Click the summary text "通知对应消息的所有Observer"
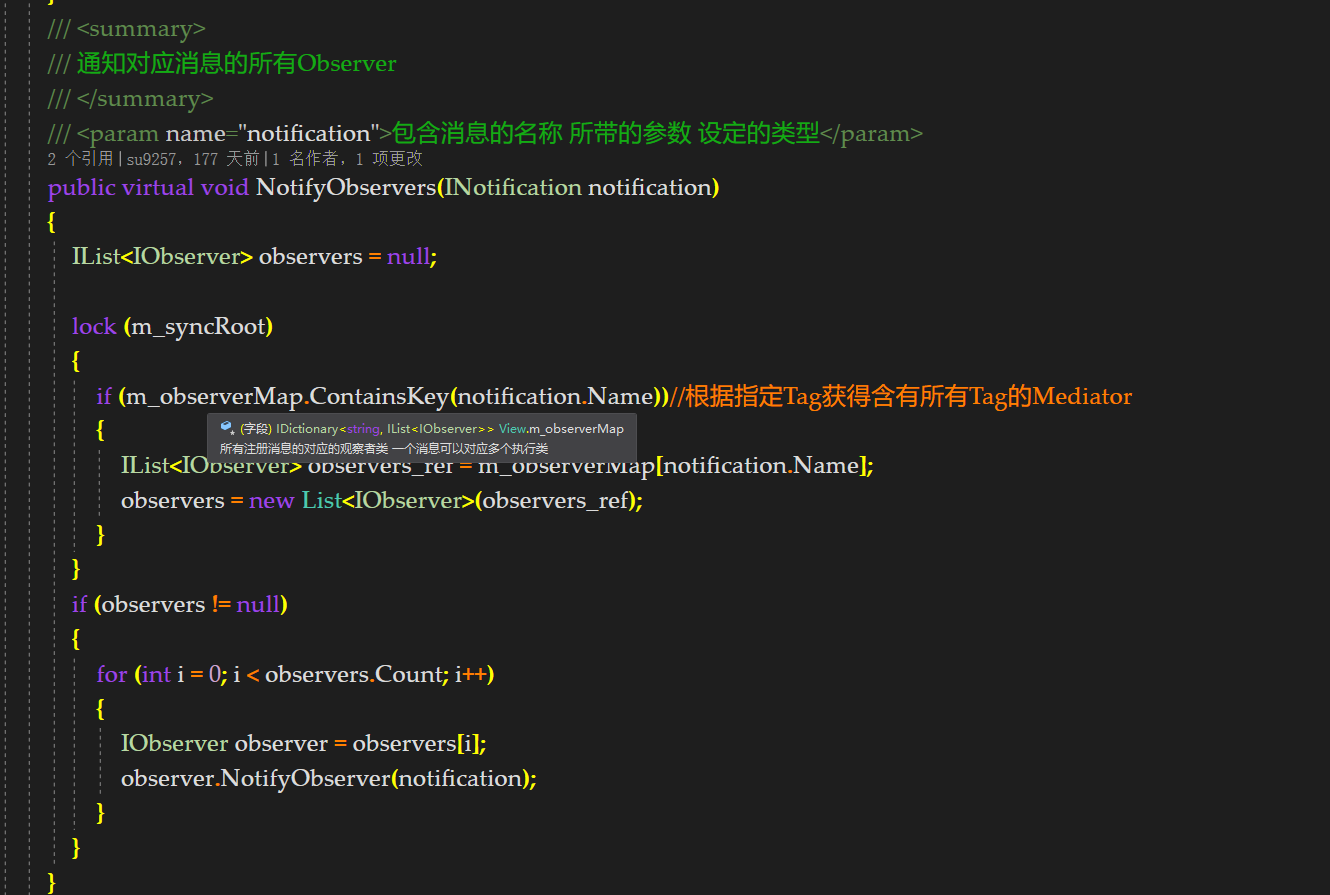The height and width of the screenshot is (895, 1330). click(236, 63)
